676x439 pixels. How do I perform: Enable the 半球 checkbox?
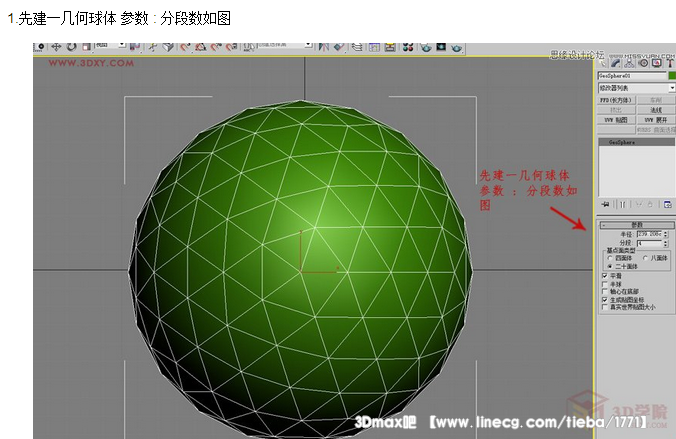coord(605,284)
